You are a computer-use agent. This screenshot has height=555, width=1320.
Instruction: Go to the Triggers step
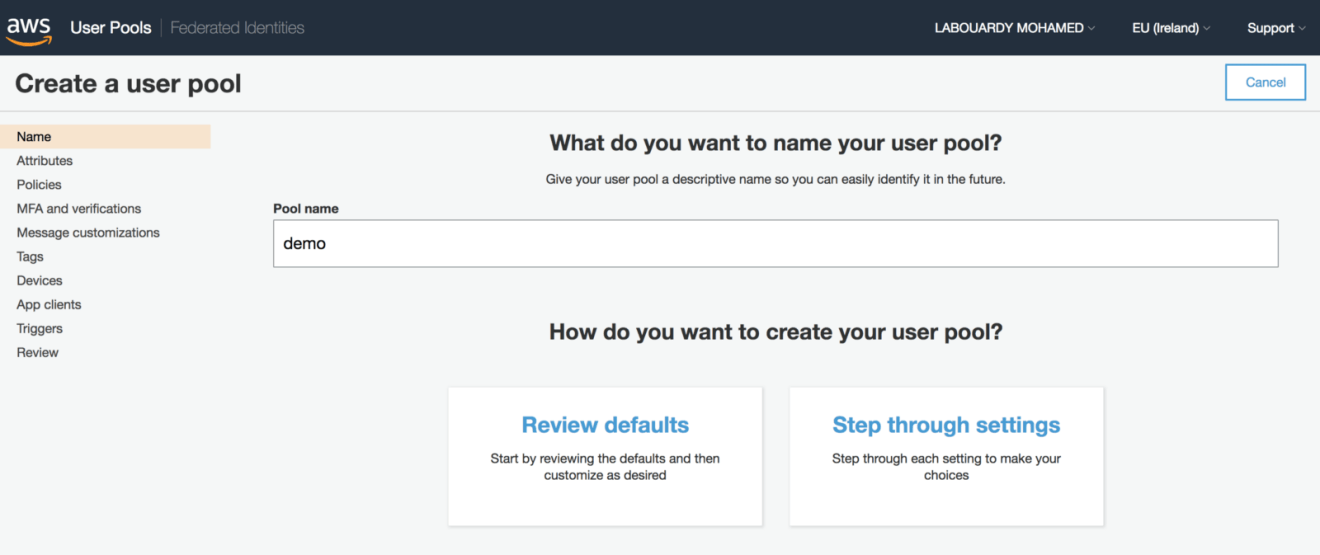pyautogui.click(x=40, y=329)
